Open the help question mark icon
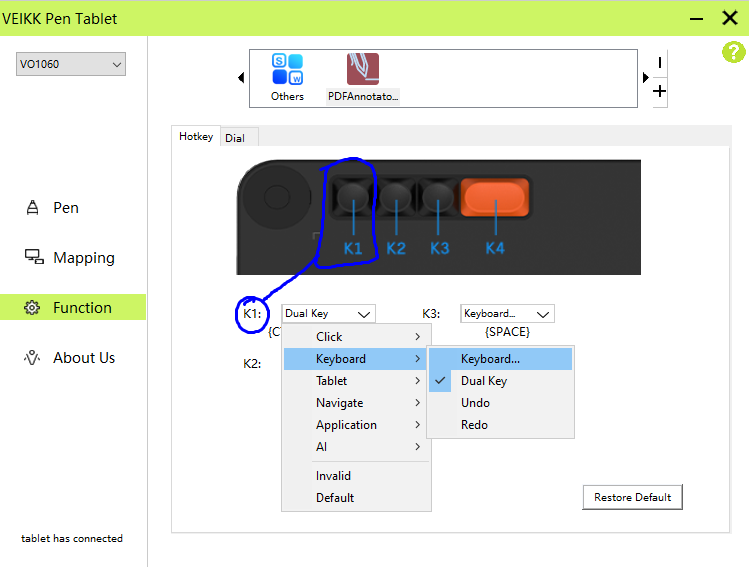 click(733, 52)
